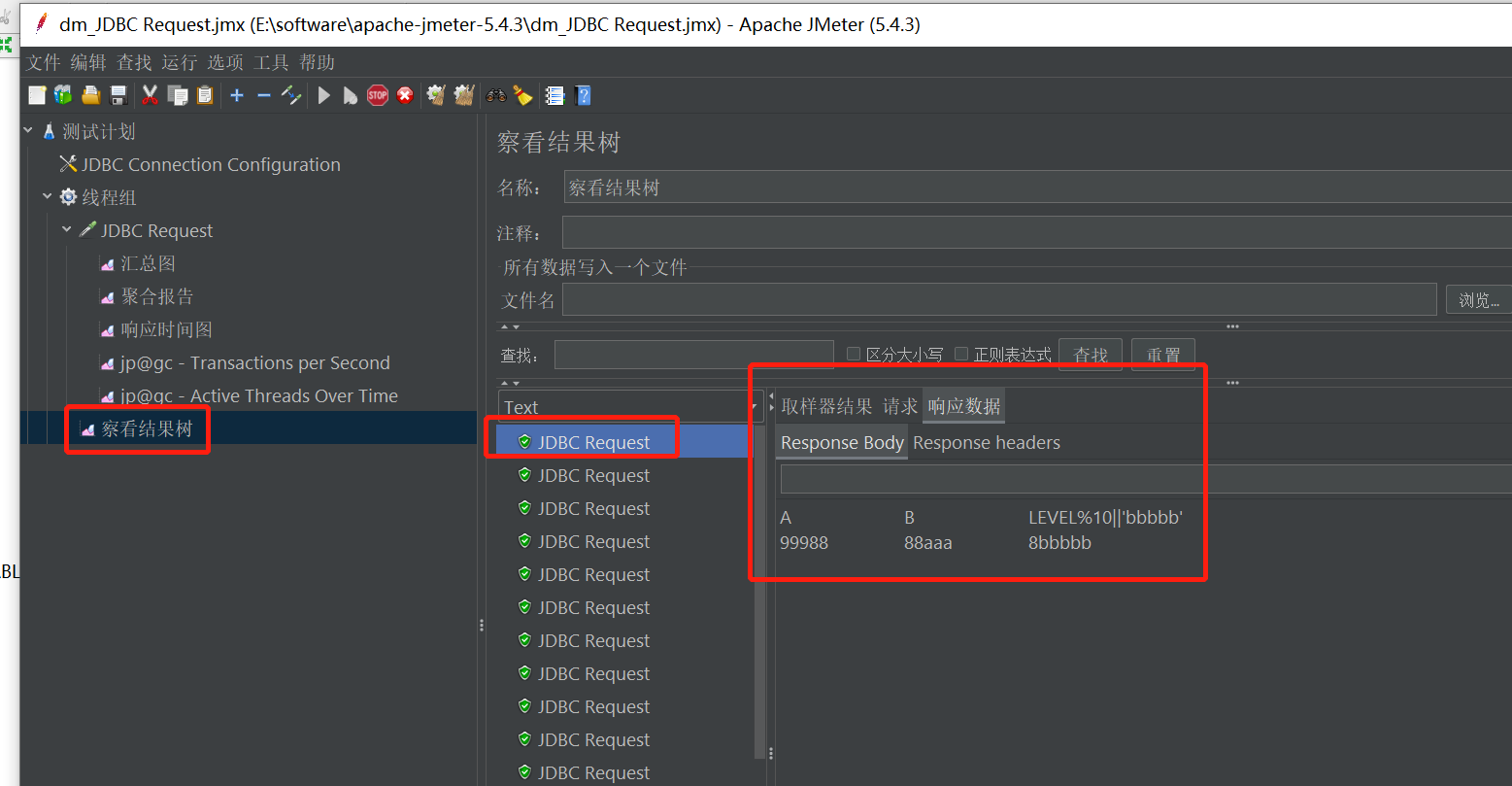The width and height of the screenshot is (1512, 786).
Task: Open the 编辑 menu
Action: pos(88,62)
